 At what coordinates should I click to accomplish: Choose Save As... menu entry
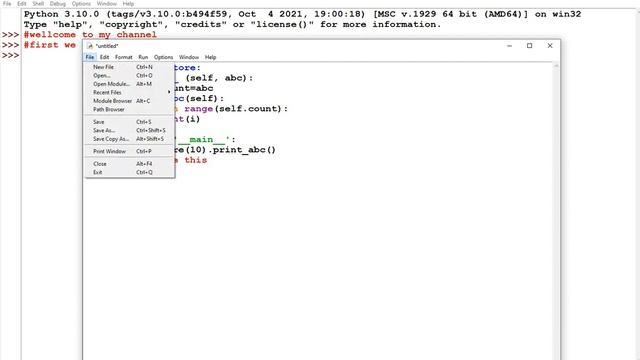tap(129, 131)
